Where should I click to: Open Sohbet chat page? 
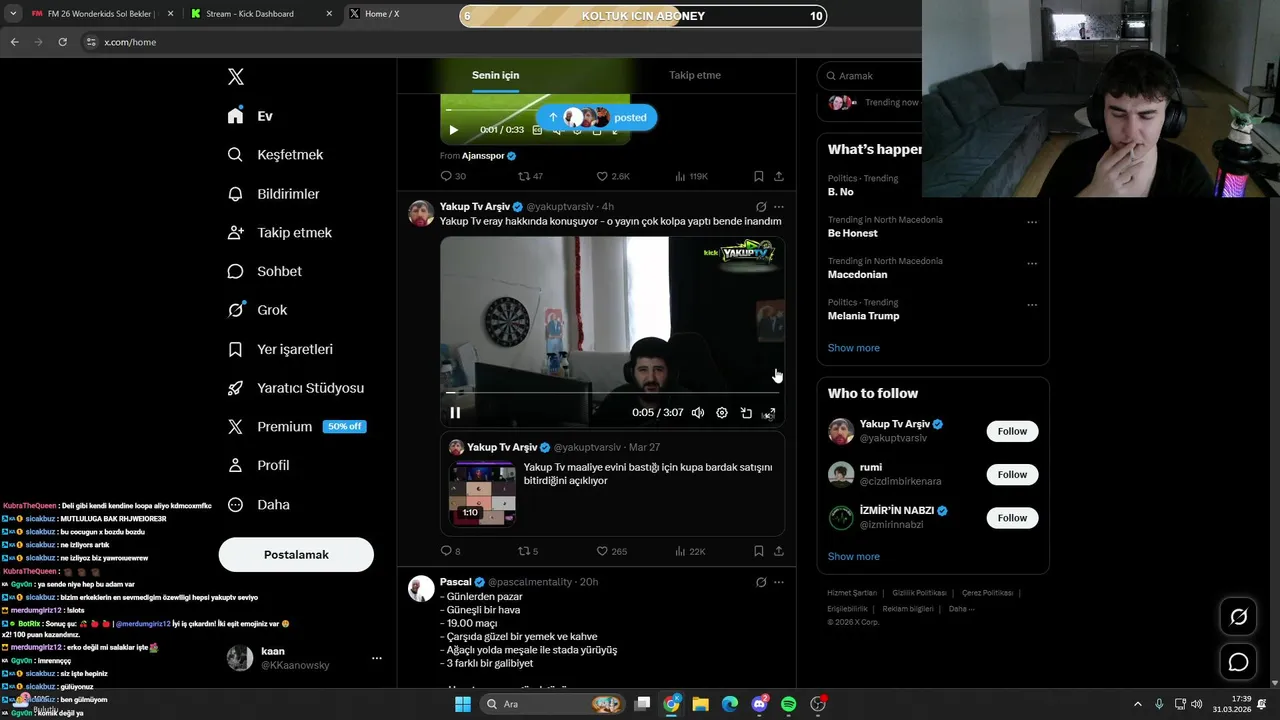coord(264,271)
